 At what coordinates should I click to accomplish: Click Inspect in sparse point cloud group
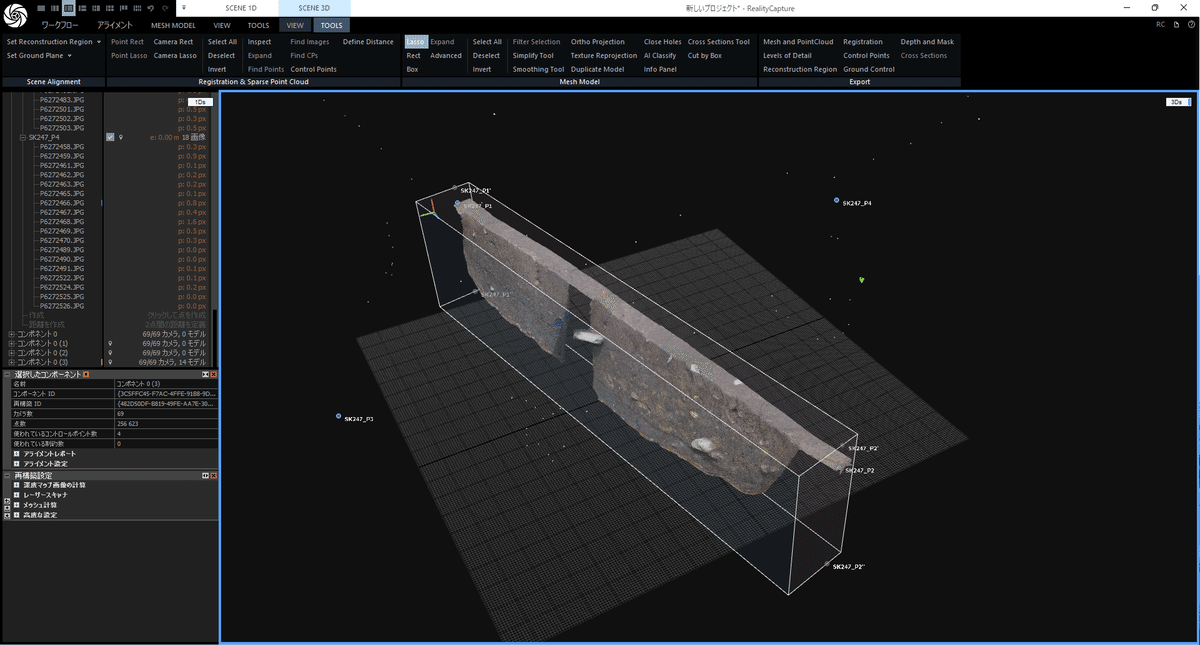(x=259, y=42)
